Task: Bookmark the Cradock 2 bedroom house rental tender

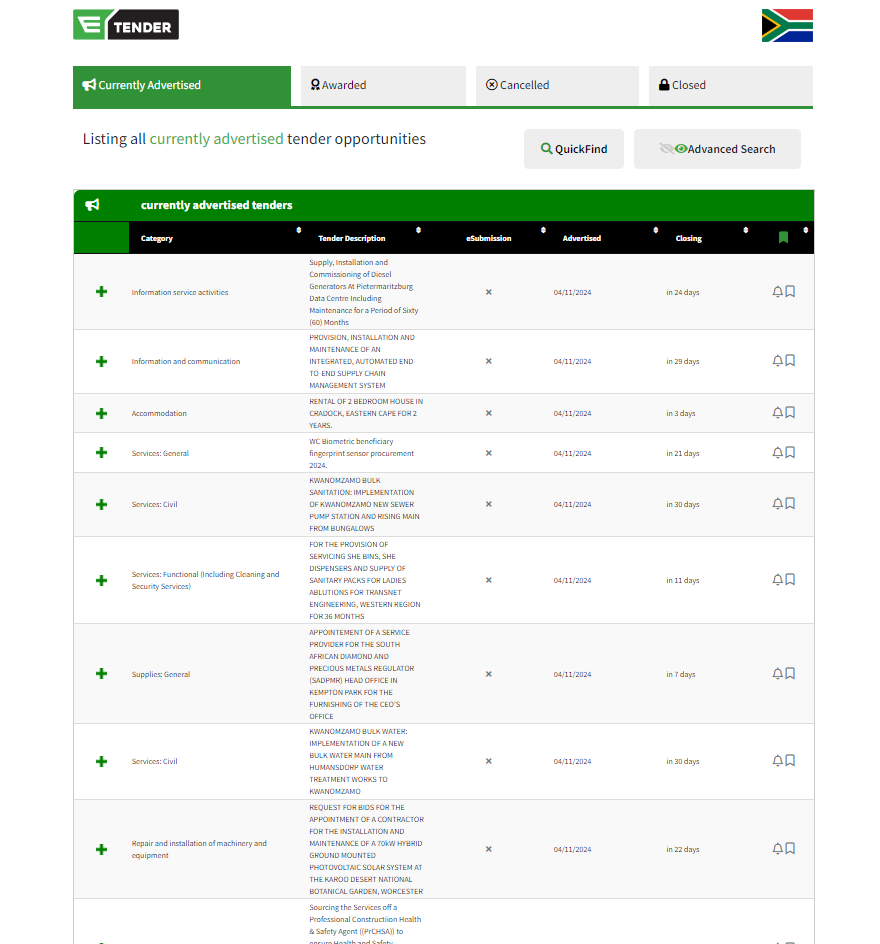Action: [790, 413]
